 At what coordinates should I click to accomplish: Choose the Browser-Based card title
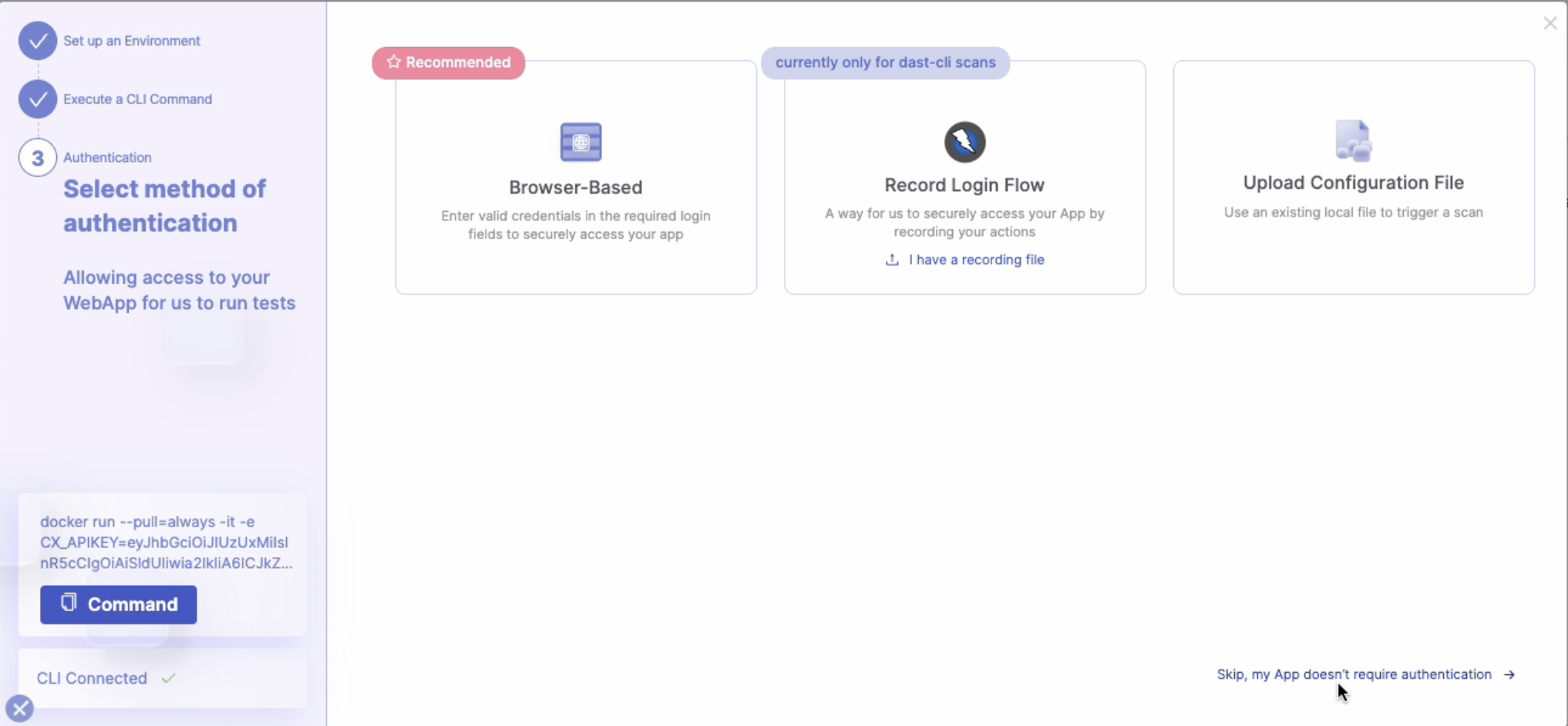click(576, 187)
